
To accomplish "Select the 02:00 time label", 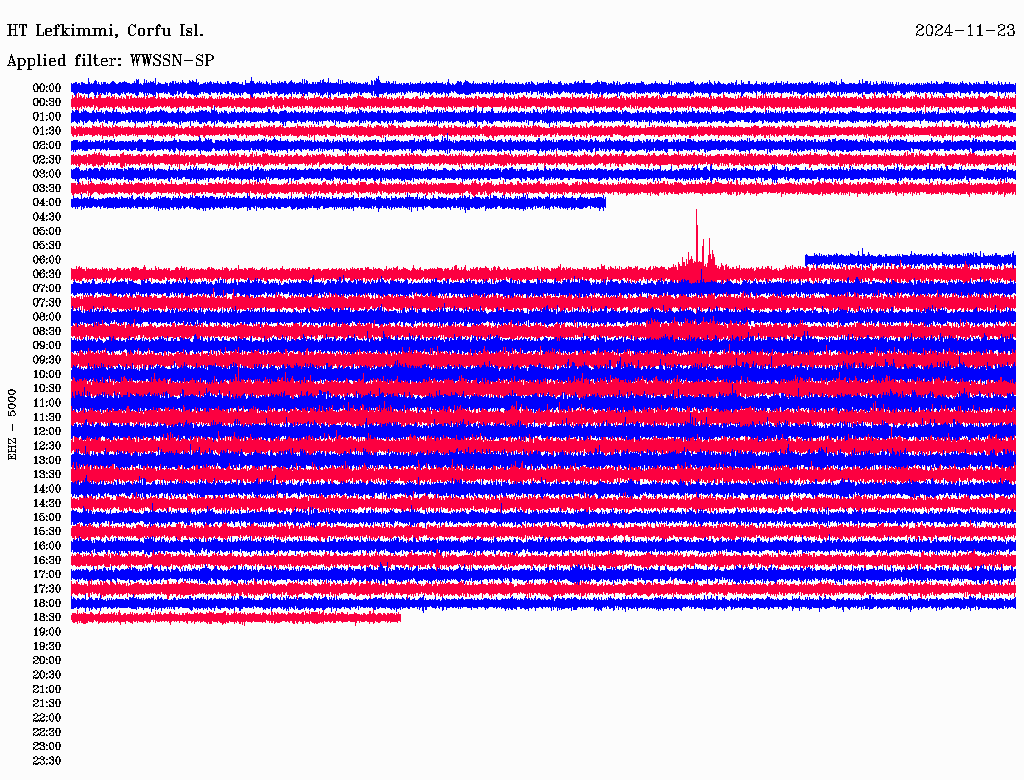I will click(x=47, y=145).
